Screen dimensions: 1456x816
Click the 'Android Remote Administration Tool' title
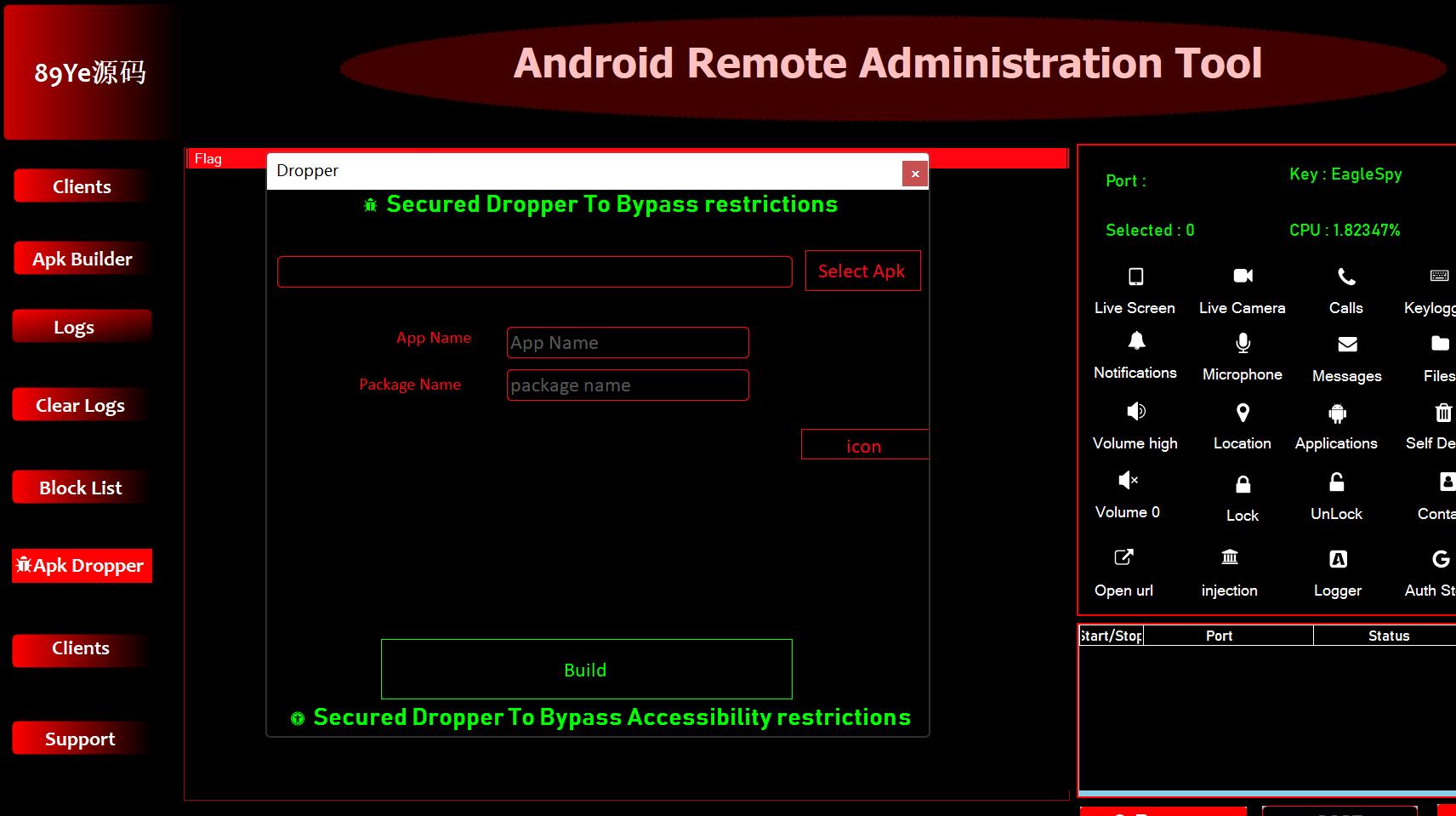tap(888, 63)
